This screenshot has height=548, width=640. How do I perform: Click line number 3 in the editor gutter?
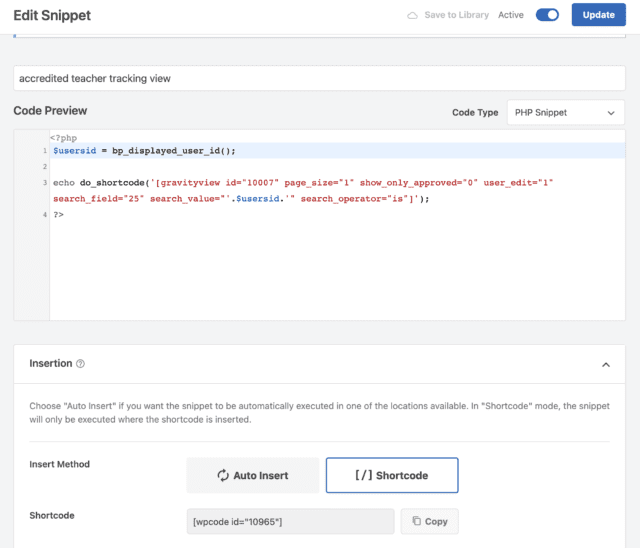[x=45, y=183]
